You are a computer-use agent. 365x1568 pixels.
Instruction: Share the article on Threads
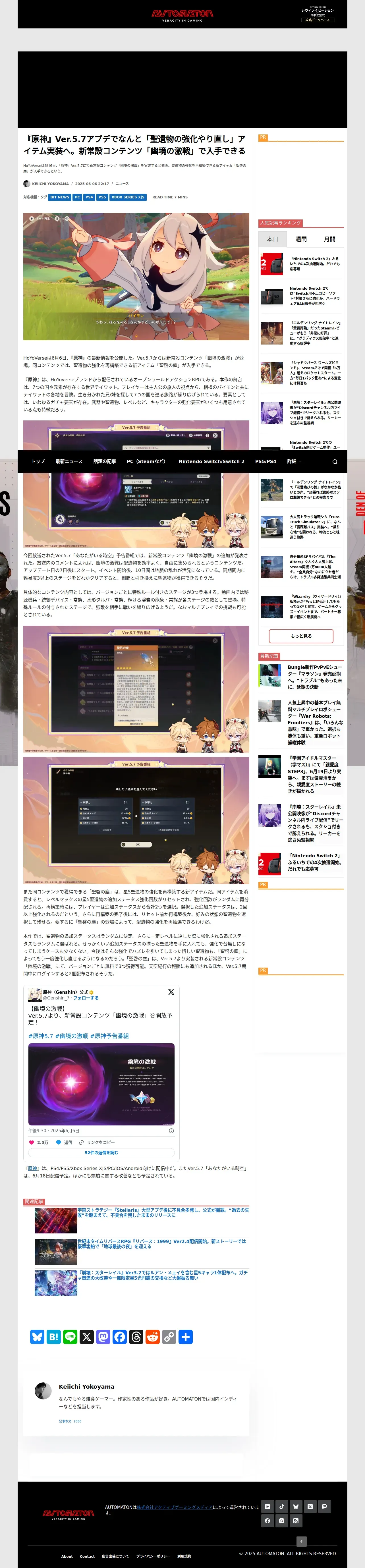pyautogui.click(x=136, y=1337)
